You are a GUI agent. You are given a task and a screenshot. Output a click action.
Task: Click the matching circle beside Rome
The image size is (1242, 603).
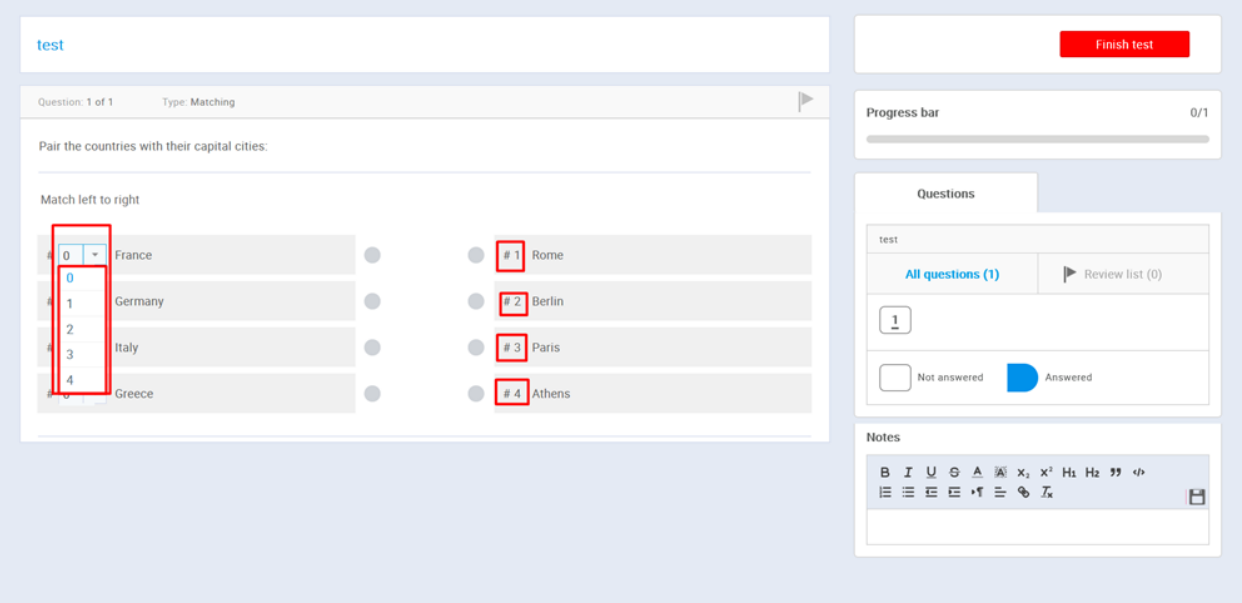pos(476,254)
